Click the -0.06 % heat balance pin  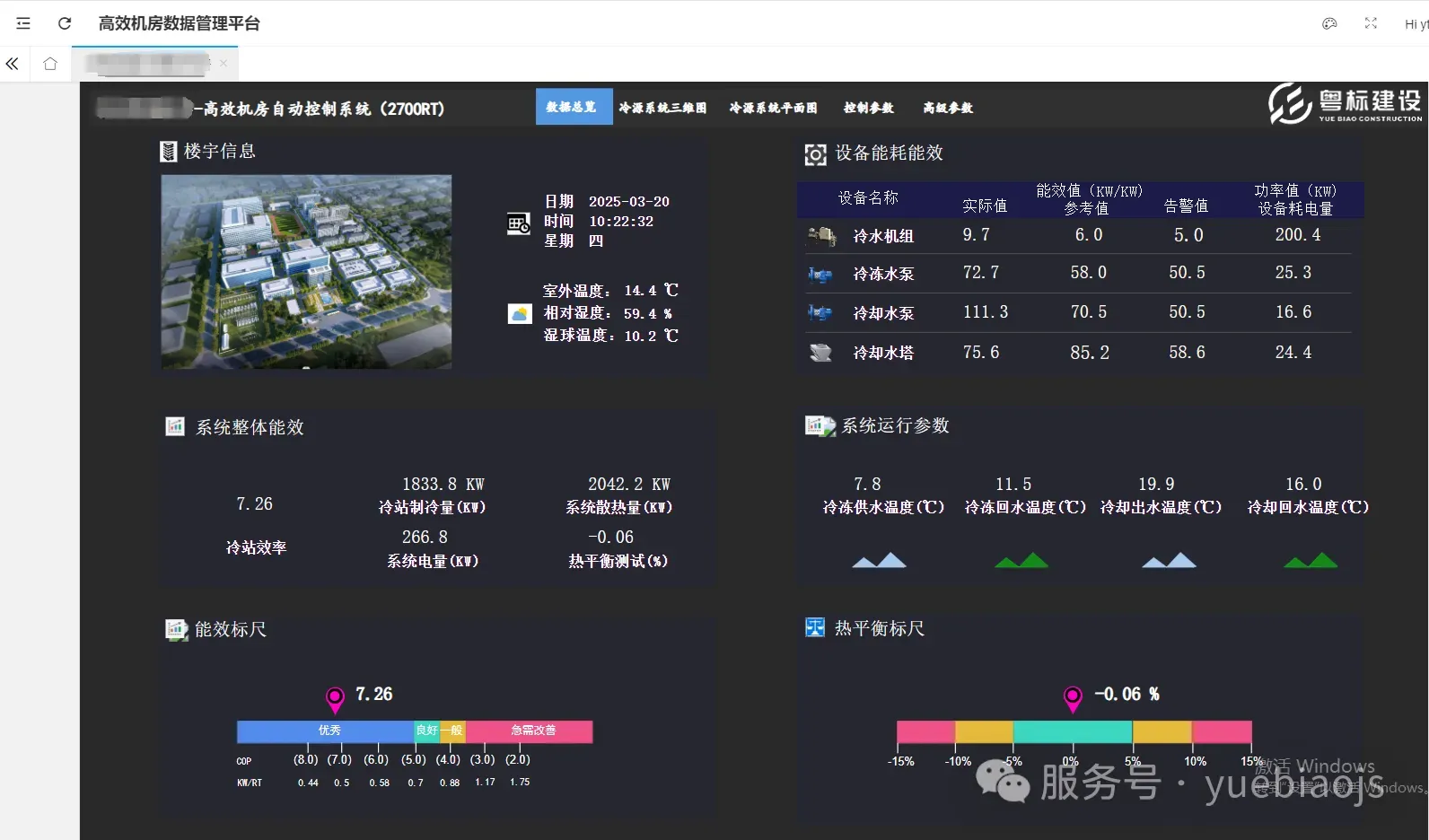[x=1073, y=699]
